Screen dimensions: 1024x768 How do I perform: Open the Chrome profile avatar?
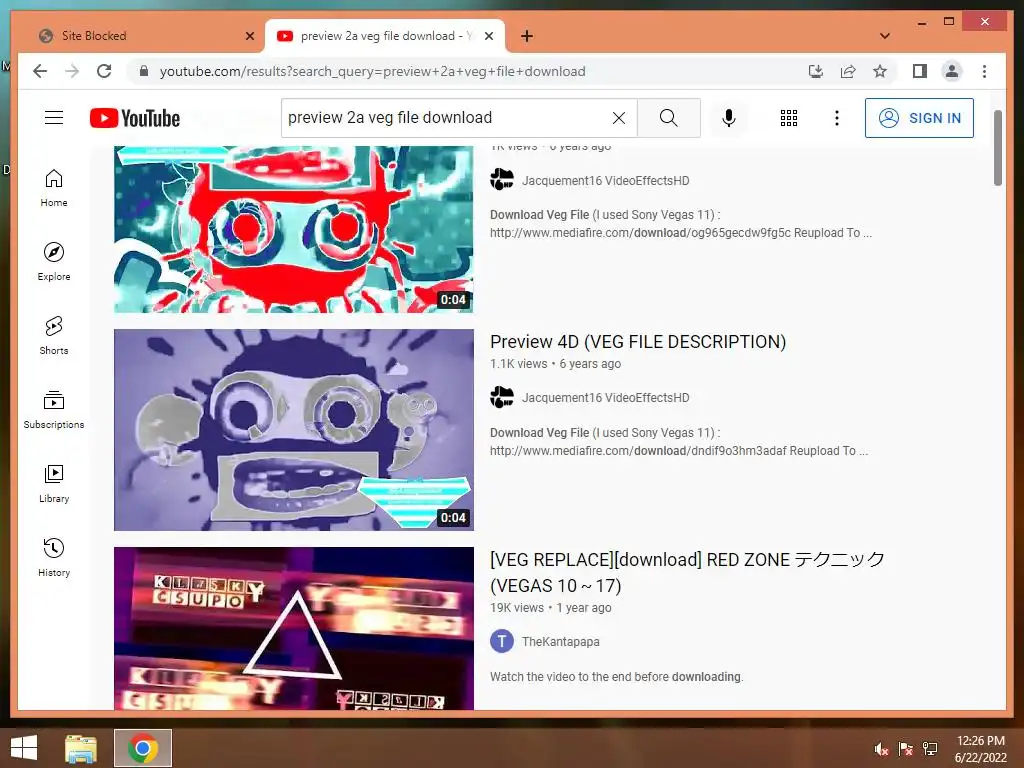coord(952,71)
